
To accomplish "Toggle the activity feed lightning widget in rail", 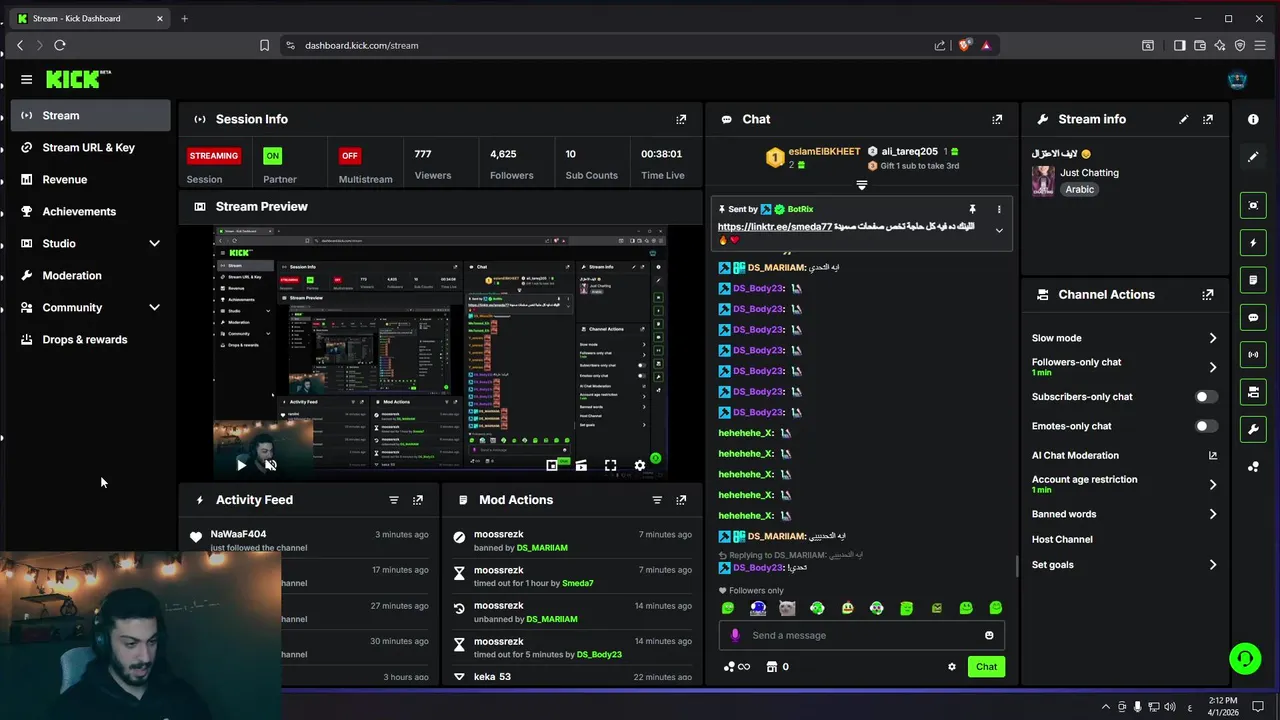I will pos(1253,243).
